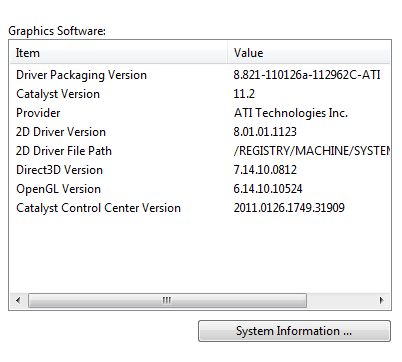The width and height of the screenshot is (402, 362).
Task: Select the Direct3D Version label
Action: [59, 170]
